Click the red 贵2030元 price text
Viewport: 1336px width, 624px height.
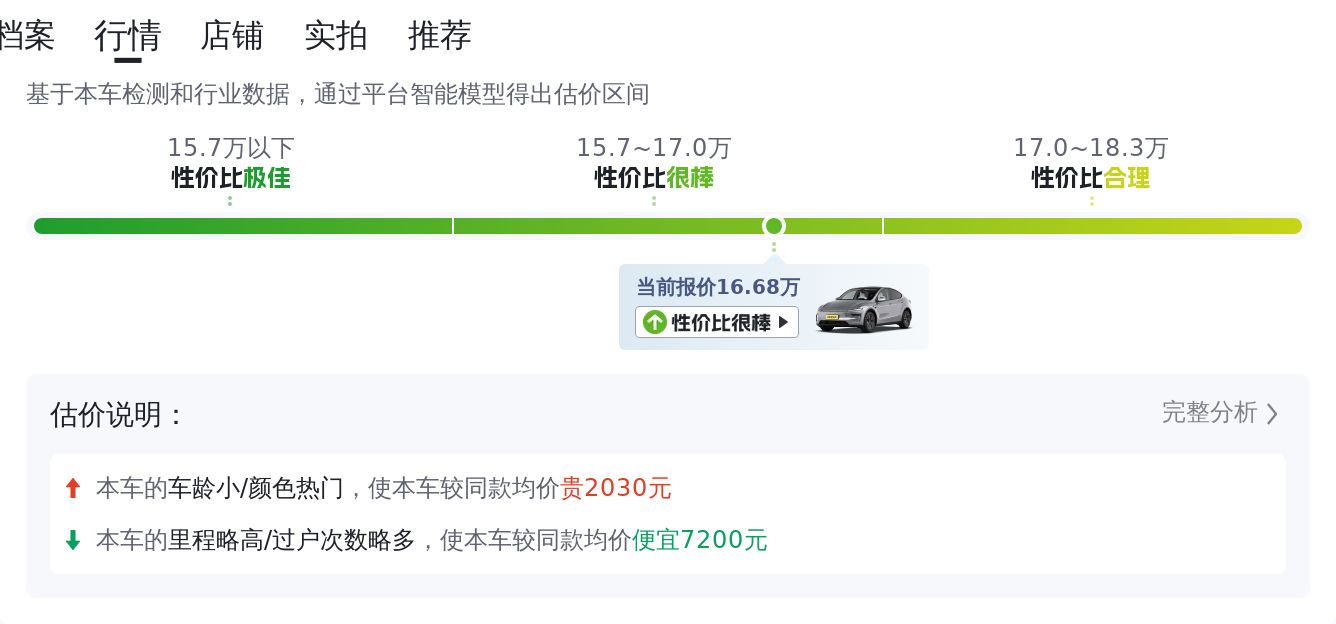(x=616, y=489)
